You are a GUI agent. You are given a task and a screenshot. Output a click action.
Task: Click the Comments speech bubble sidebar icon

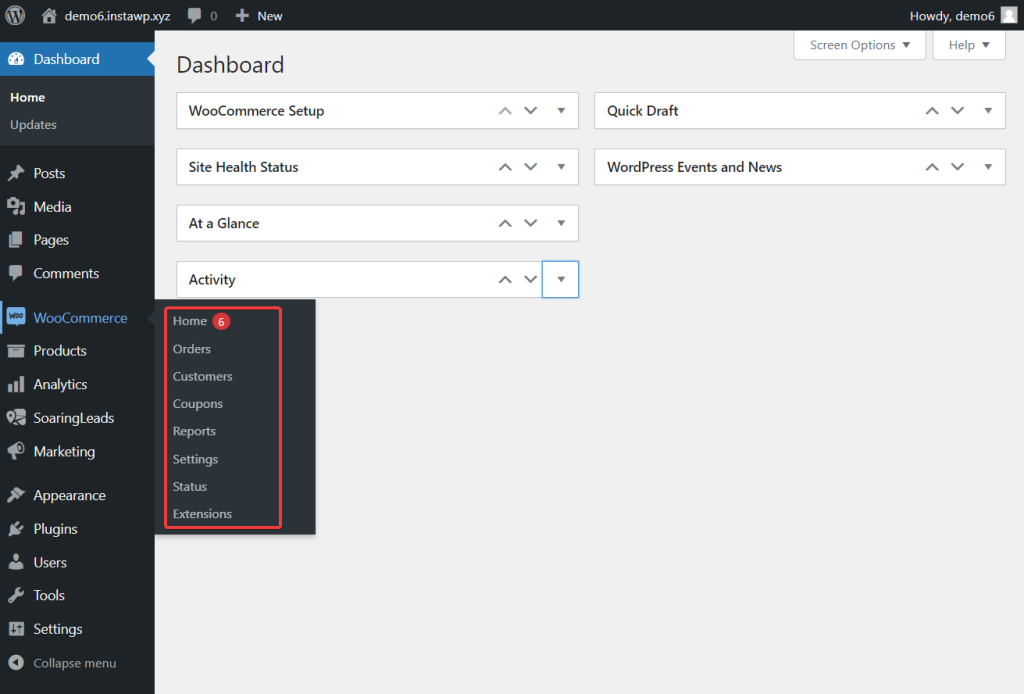(x=16, y=273)
